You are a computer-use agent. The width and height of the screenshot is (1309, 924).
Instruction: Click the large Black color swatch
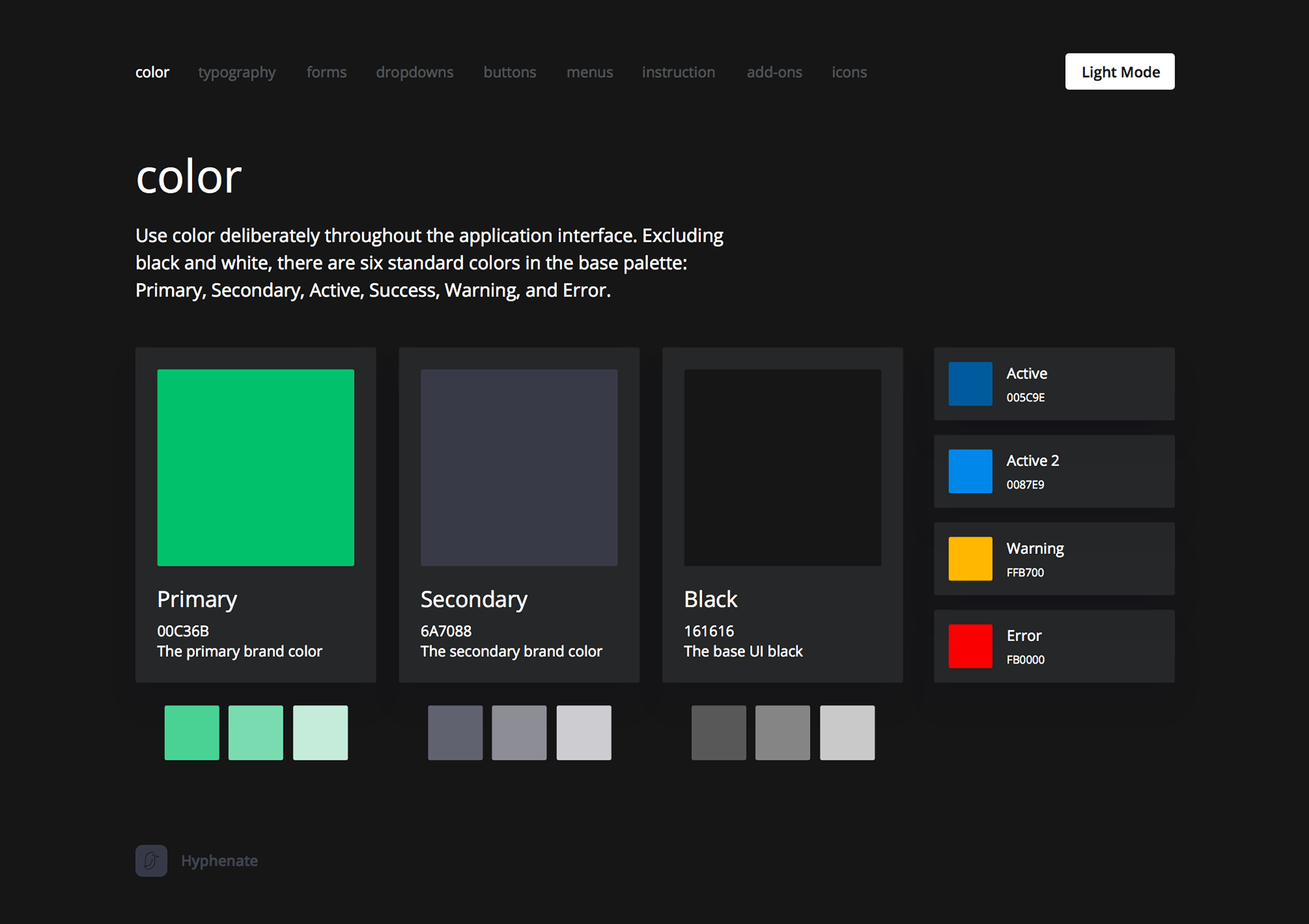coord(782,467)
